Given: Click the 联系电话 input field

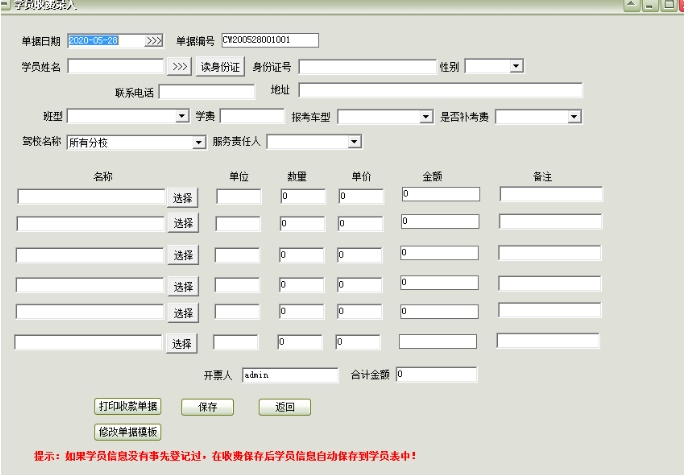Looking at the screenshot, I should [x=207, y=92].
